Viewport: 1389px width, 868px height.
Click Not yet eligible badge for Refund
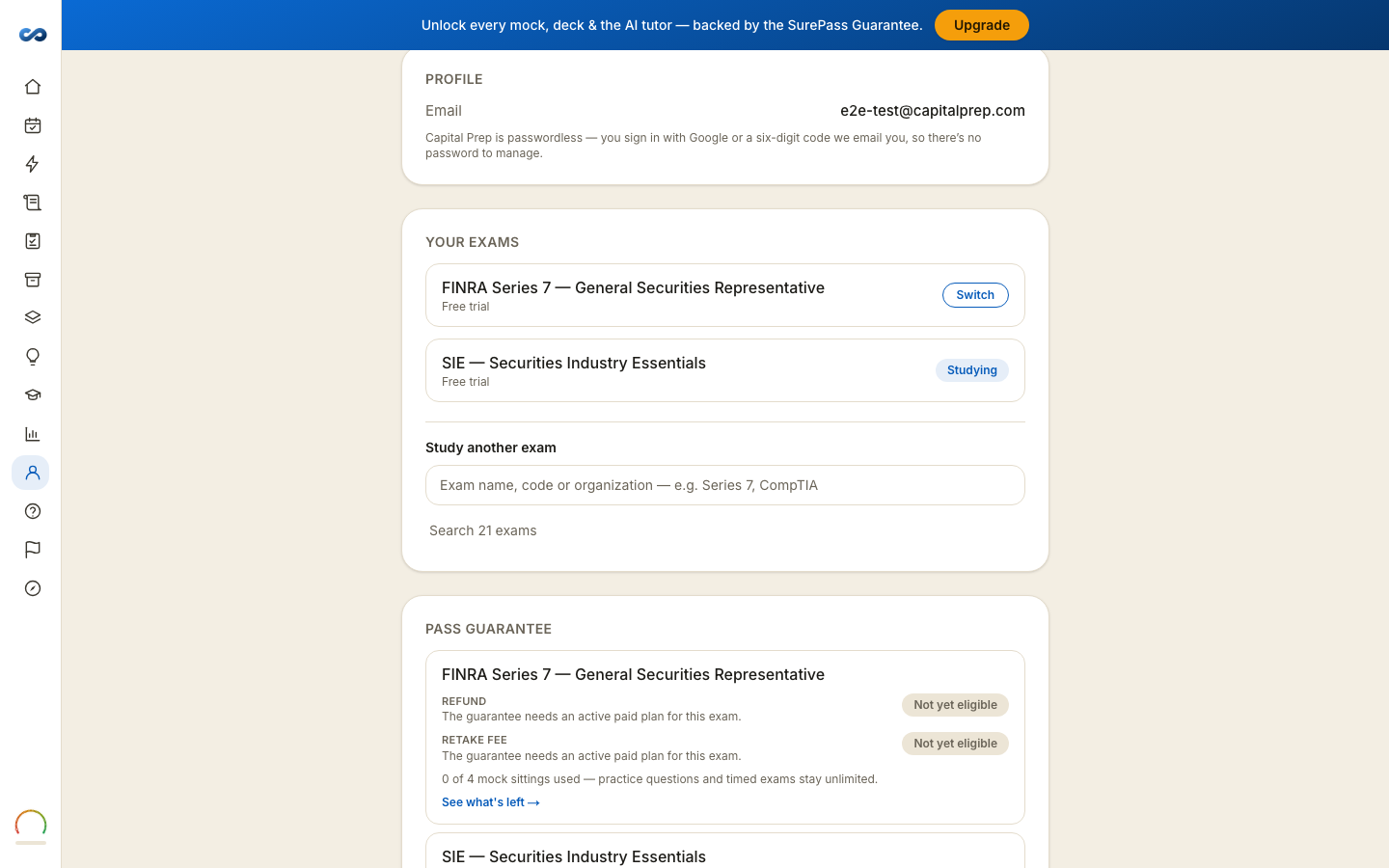point(955,705)
